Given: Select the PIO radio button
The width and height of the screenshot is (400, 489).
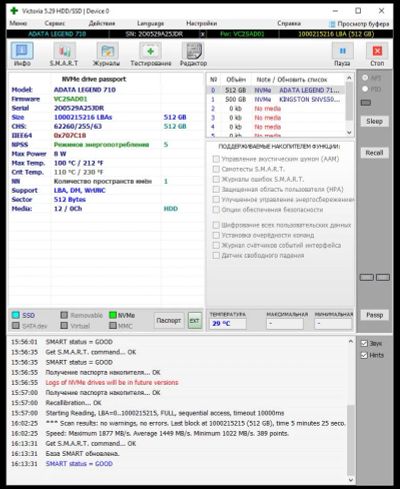Looking at the screenshot, I should [x=365, y=89].
